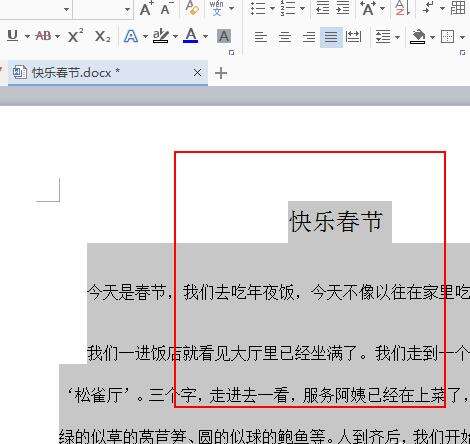Click the Grow Font (A+) icon
Screen dimensions: 470x444
point(146,8)
